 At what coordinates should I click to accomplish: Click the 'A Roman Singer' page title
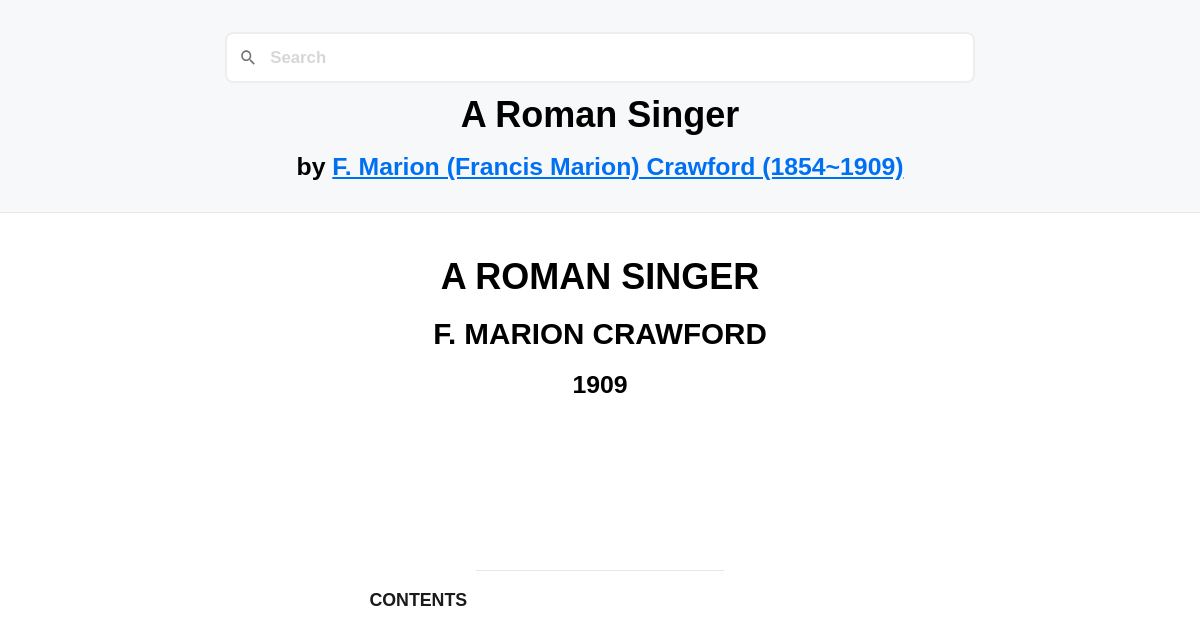(600, 114)
